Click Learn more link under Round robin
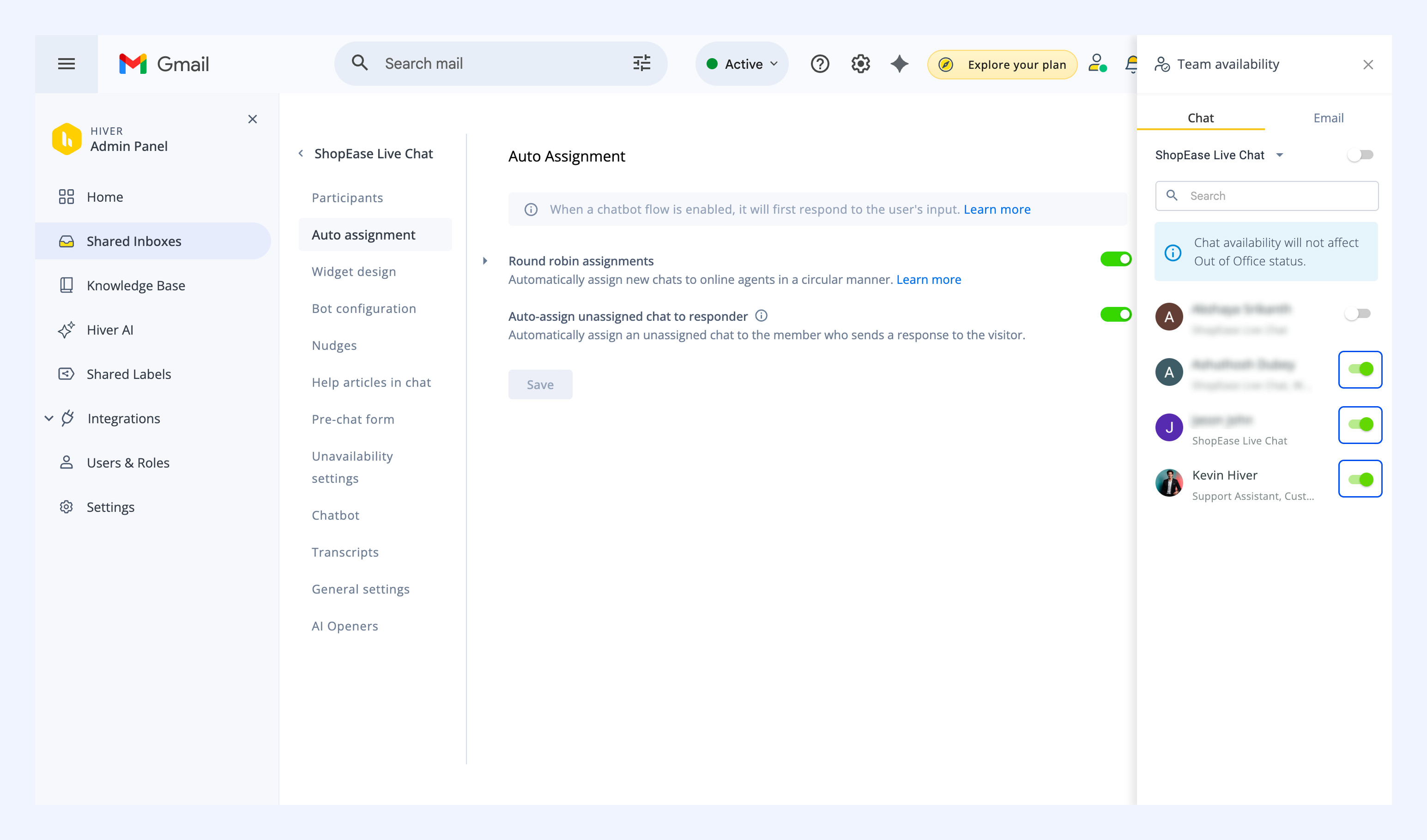The height and width of the screenshot is (840, 1427). coord(929,280)
